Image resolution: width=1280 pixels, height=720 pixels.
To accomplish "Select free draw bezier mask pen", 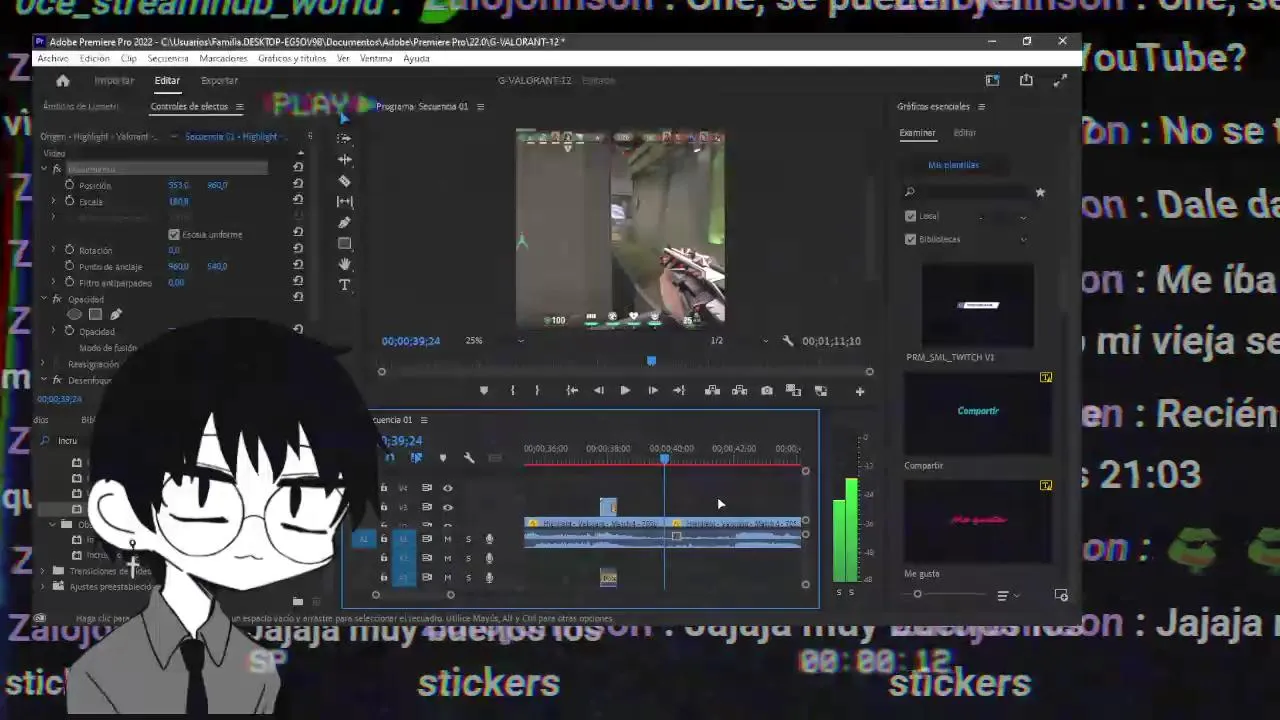I will 116,314.
